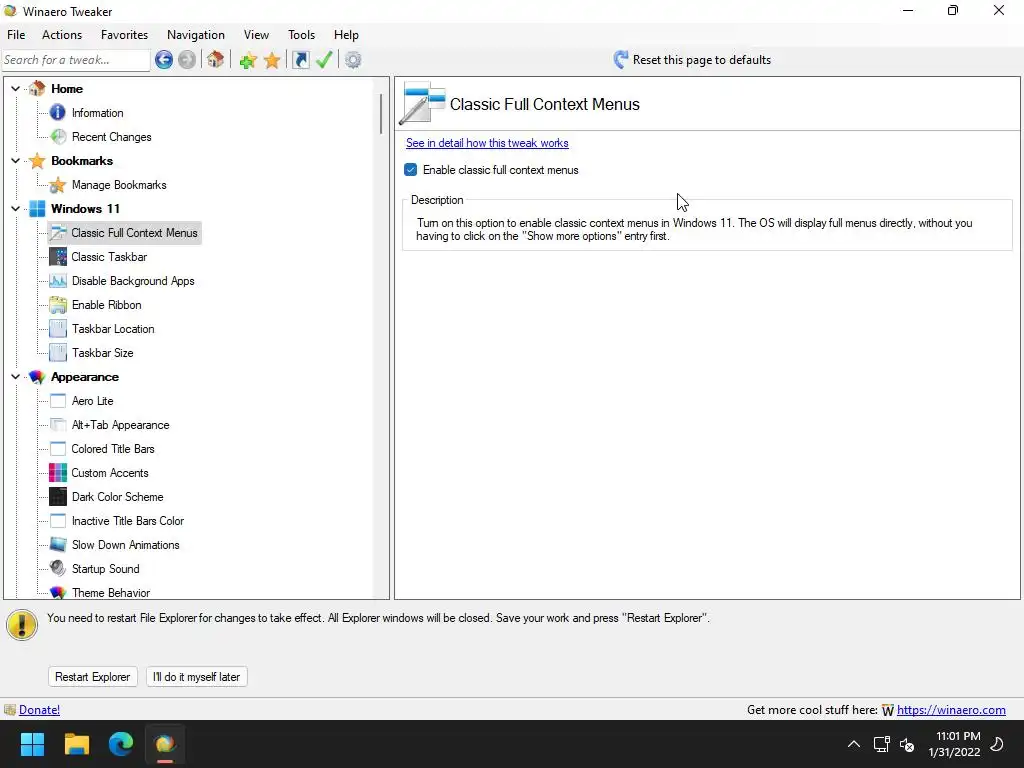Click the Aero Lite window icon
Screen dimensions: 1024x768
tap(57, 401)
